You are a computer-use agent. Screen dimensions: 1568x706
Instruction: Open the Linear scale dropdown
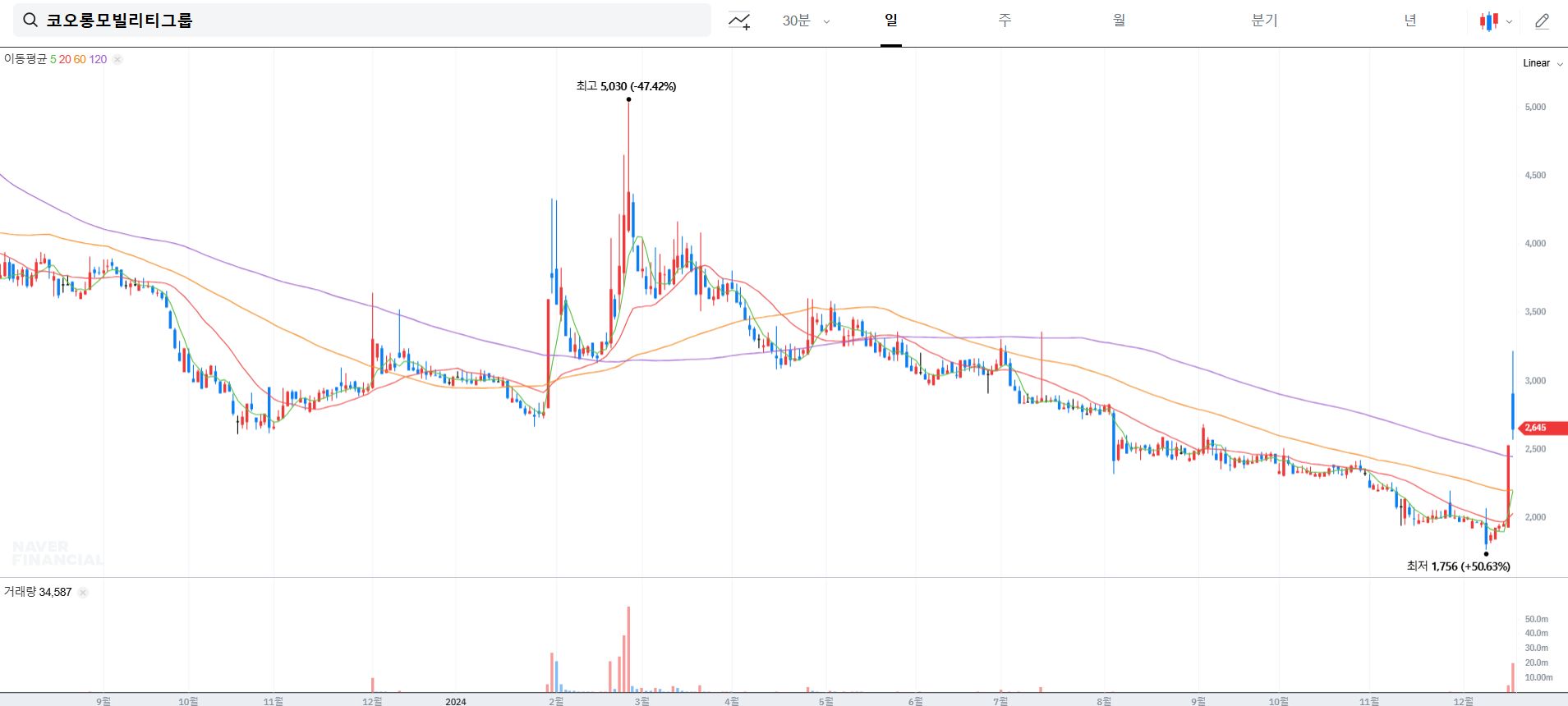click(1543, 63)
